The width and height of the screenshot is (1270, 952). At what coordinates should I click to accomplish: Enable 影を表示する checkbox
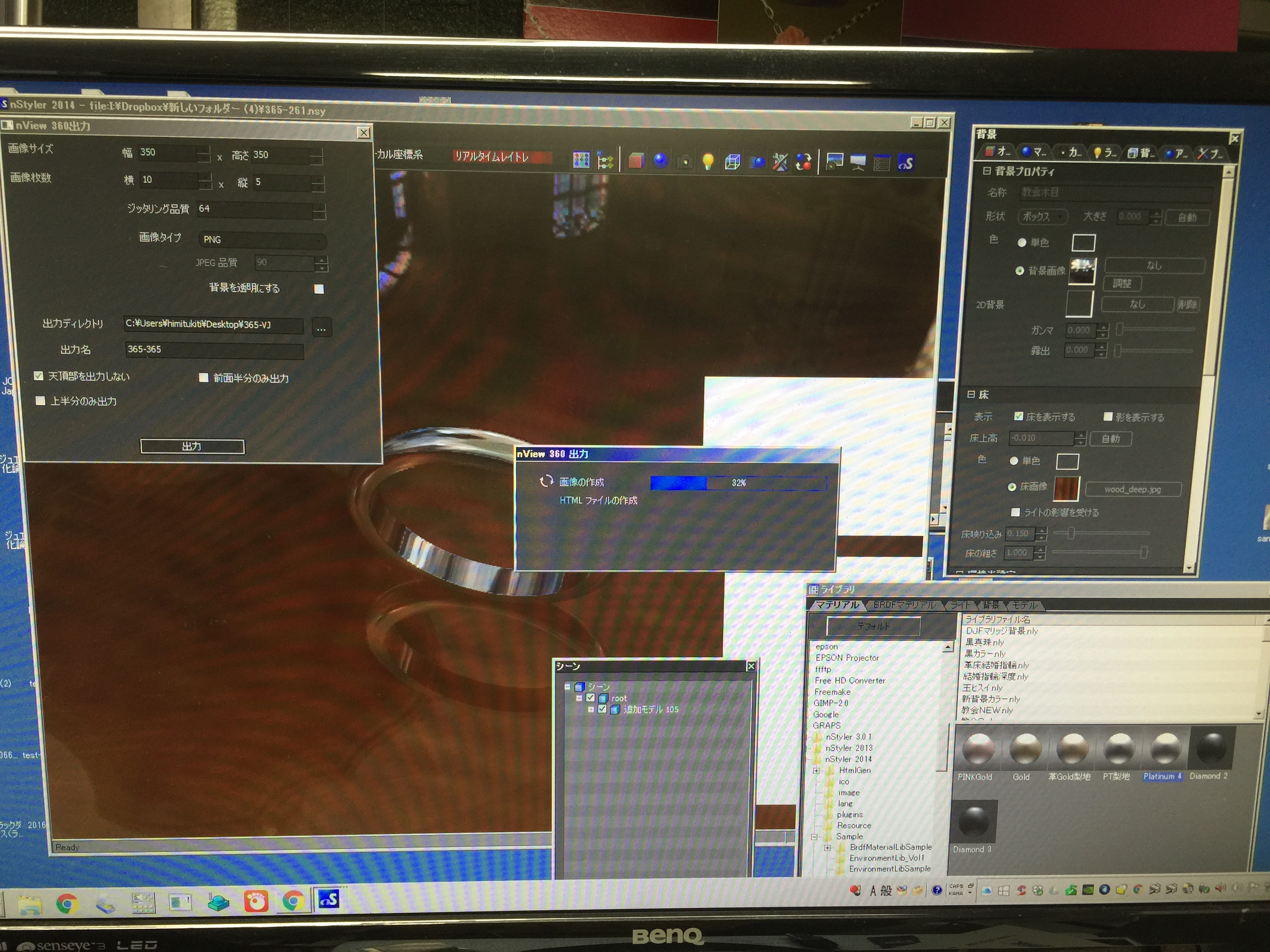pos(1108,416)
